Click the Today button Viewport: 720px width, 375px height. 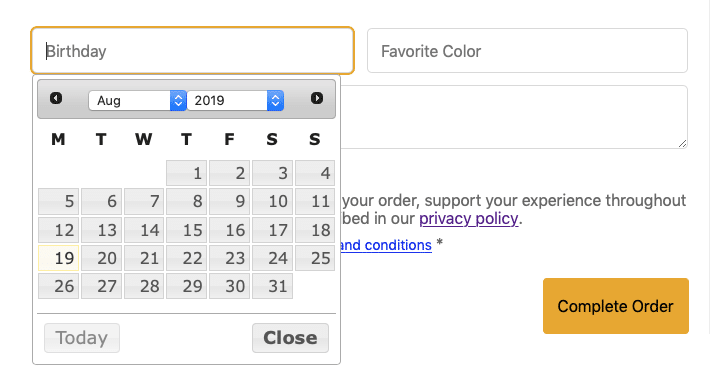point(82,338)
